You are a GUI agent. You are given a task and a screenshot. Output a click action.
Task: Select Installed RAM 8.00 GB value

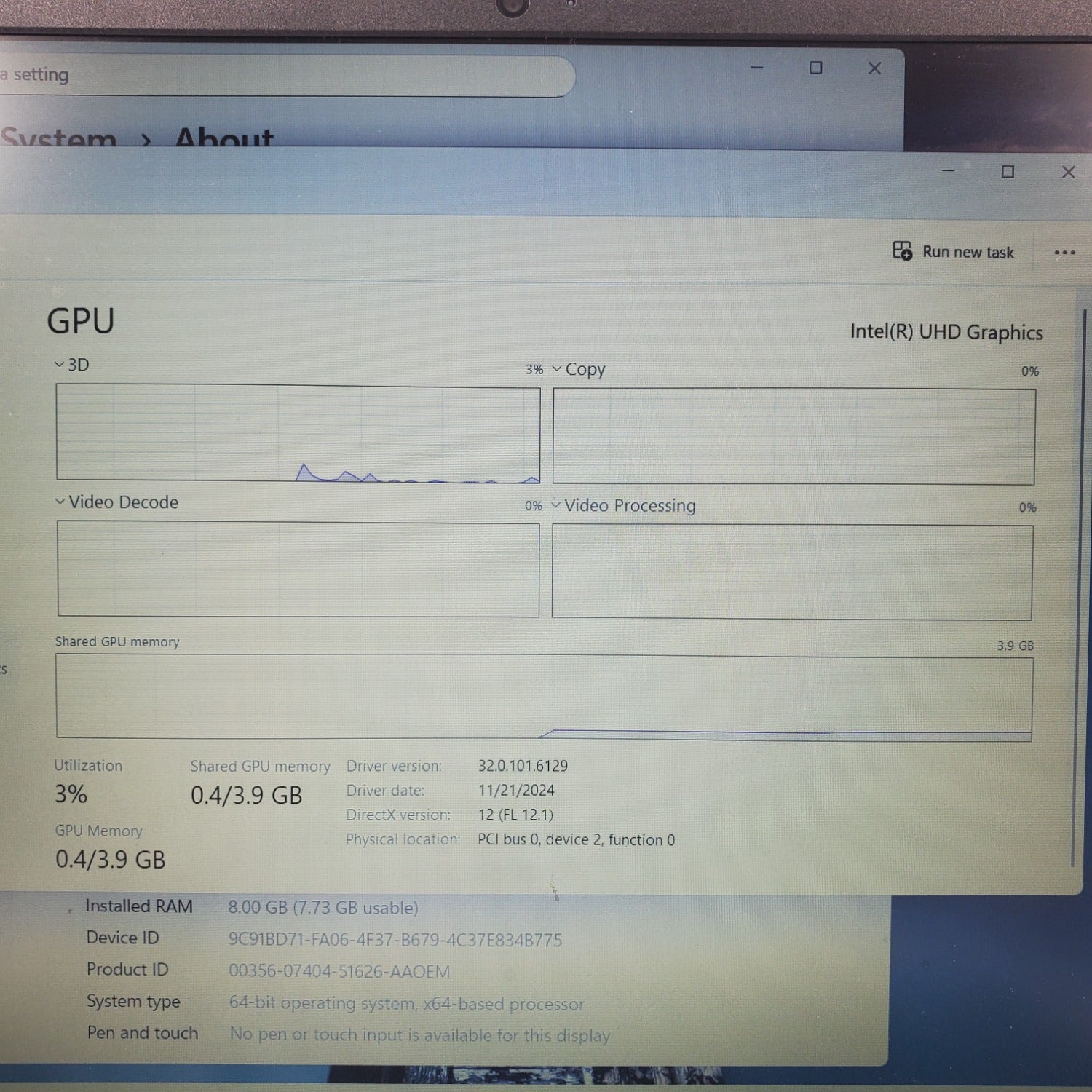point(323,908)
